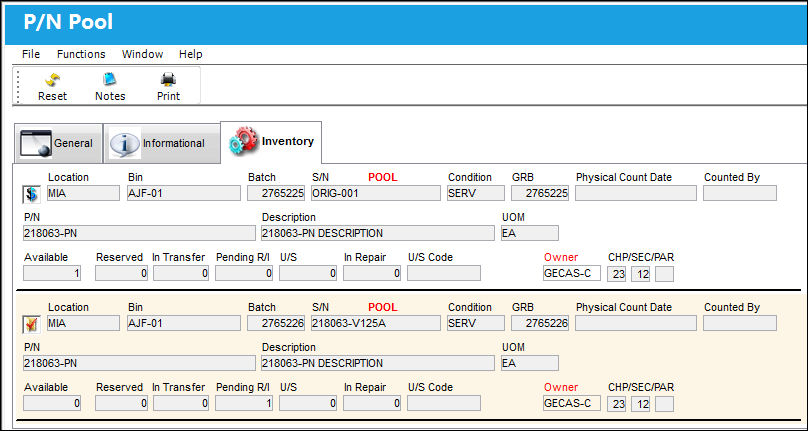Click first record's CHP field 23
Viewport: 808px width, 431px height.
(x=616, y=274)
